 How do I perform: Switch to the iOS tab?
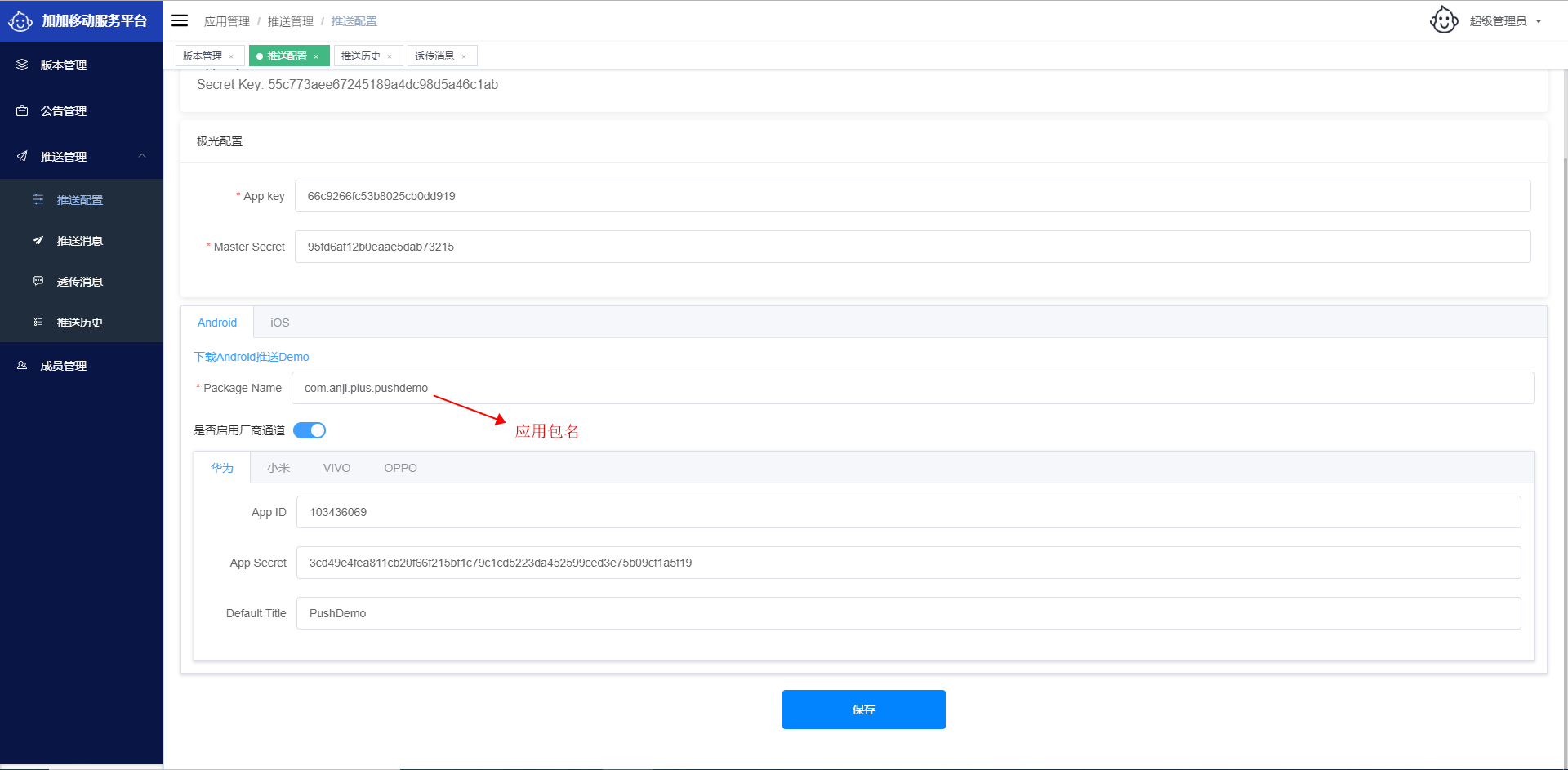279,323
